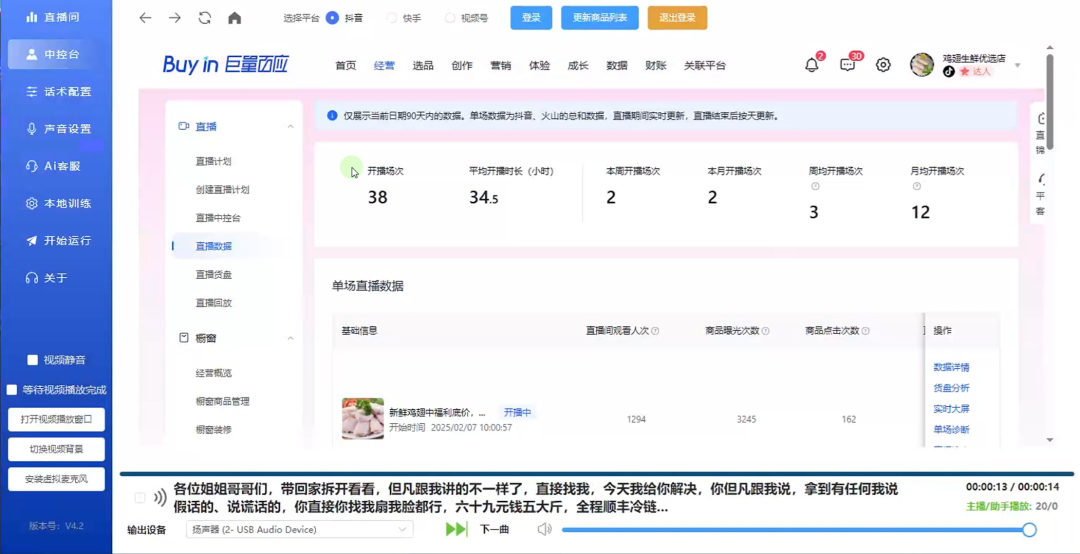Toggle the 视频静音 checkbox

[x=32, y=360]
